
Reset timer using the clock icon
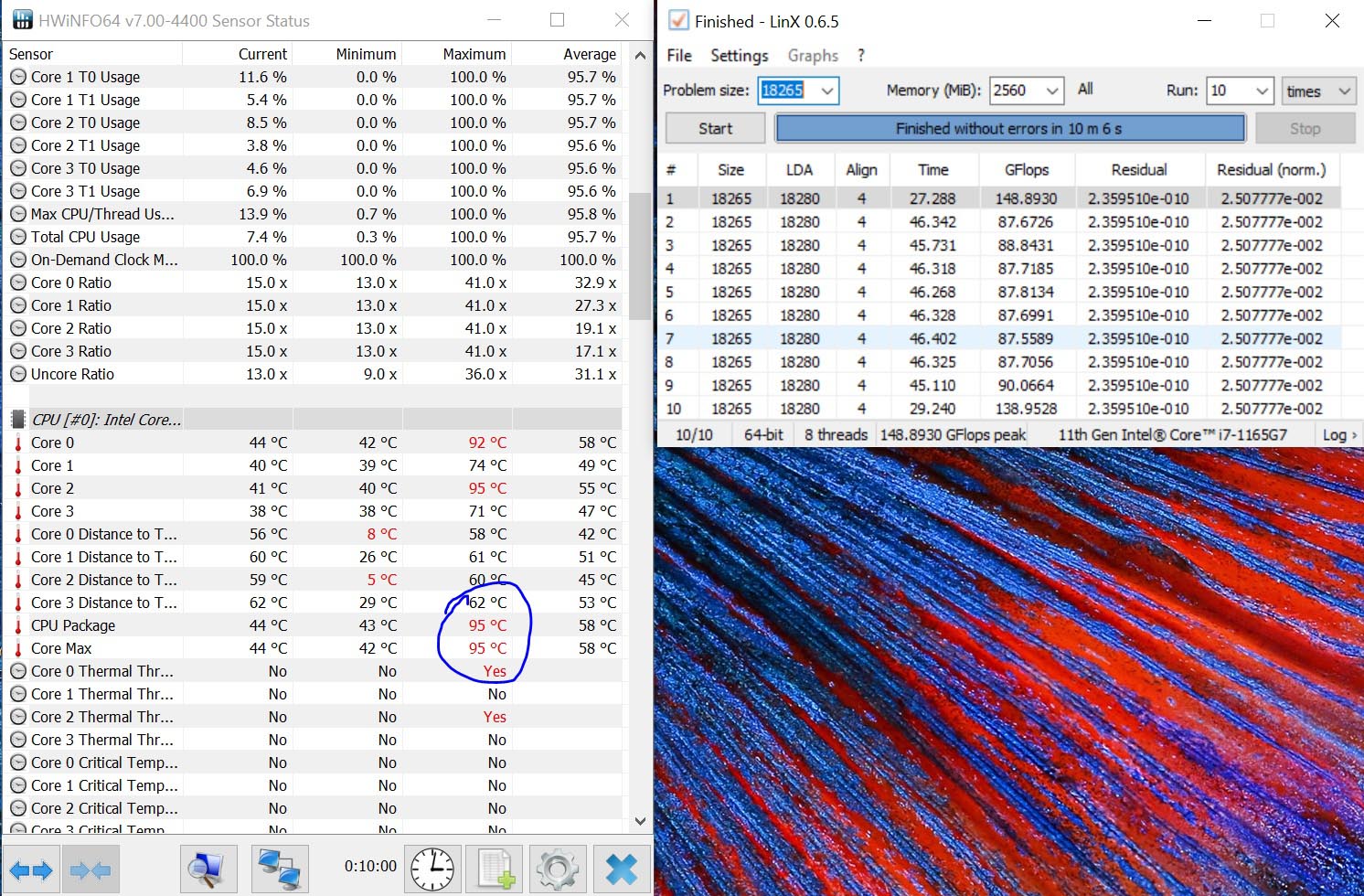432,868
